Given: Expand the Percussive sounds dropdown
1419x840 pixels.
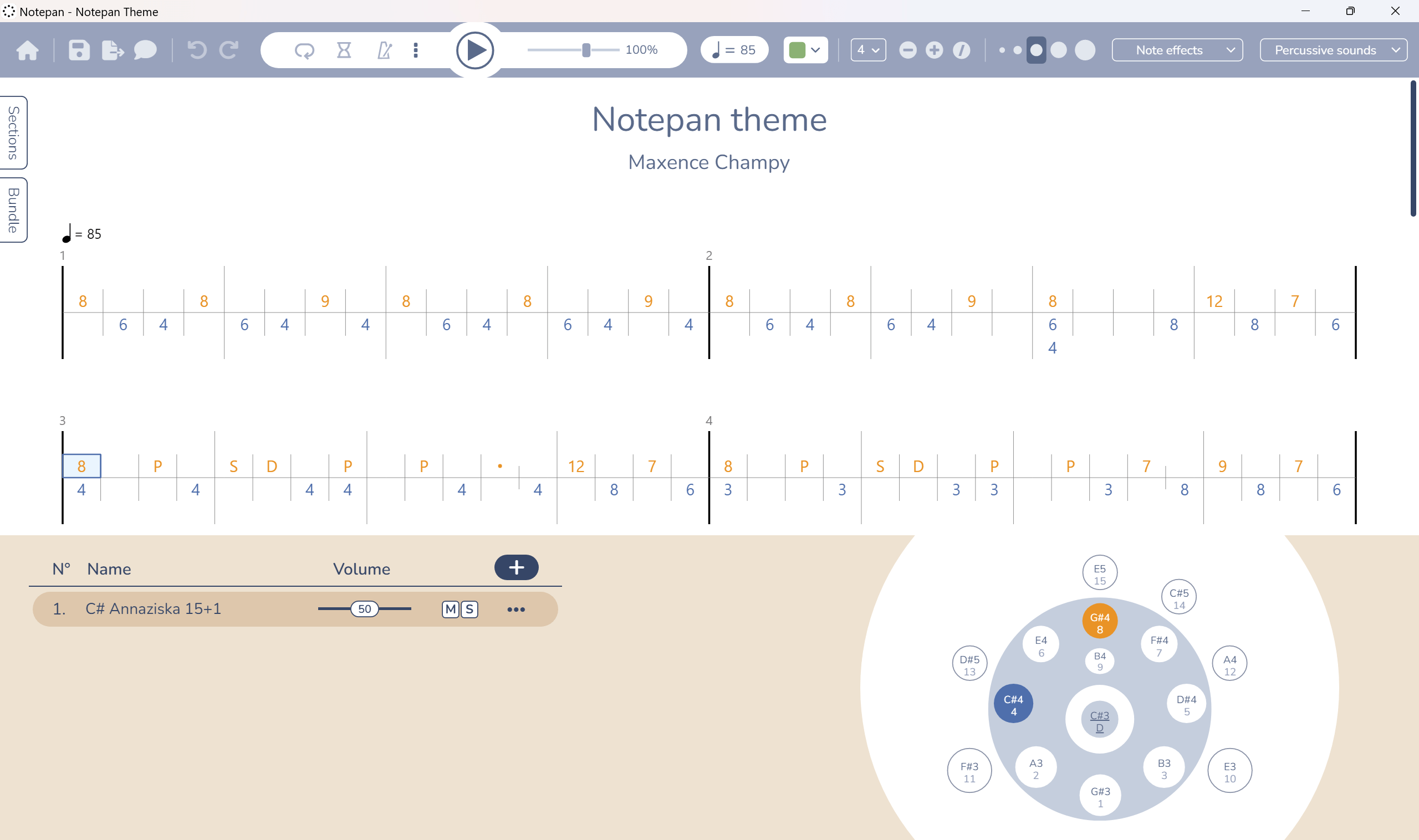Looking at the screenshot, I should (1333, 50).
